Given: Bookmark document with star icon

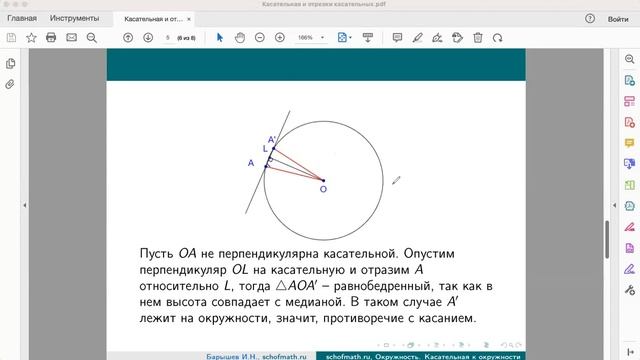Looking at the screenshot, I should (x=31, y=38).
